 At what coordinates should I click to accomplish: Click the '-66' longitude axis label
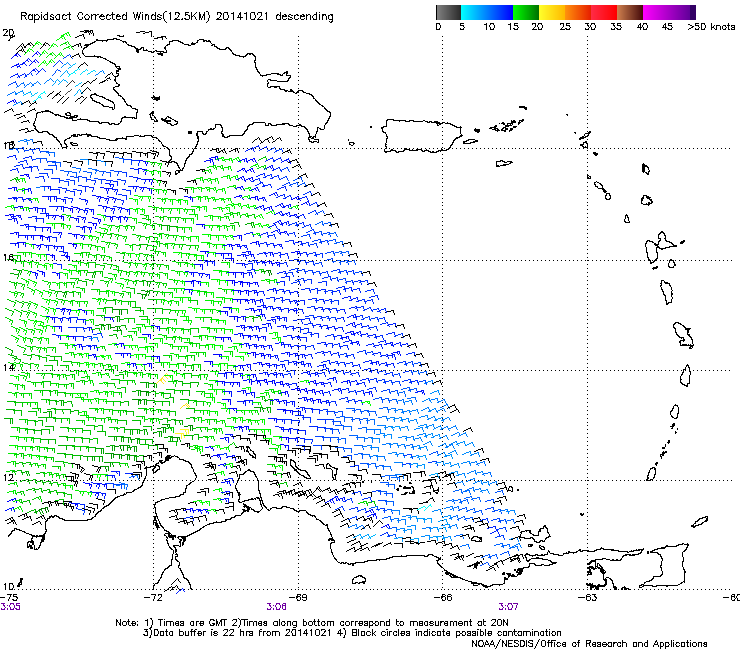443,598
